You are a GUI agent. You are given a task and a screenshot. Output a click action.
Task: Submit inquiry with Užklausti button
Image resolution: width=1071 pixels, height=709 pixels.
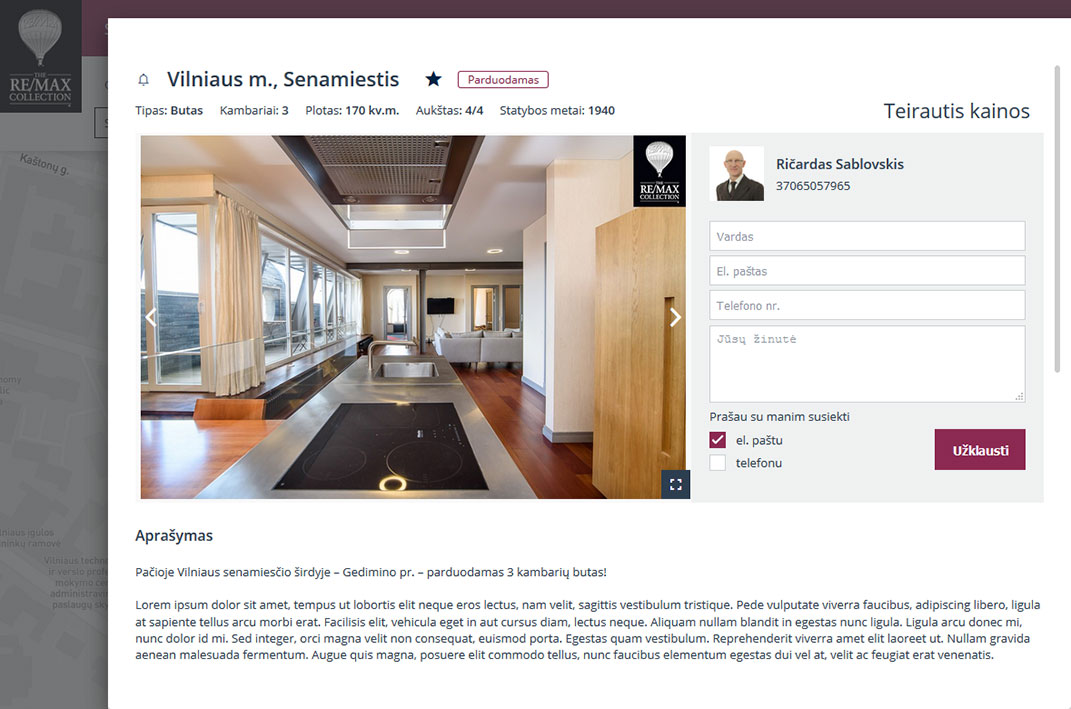979,449
